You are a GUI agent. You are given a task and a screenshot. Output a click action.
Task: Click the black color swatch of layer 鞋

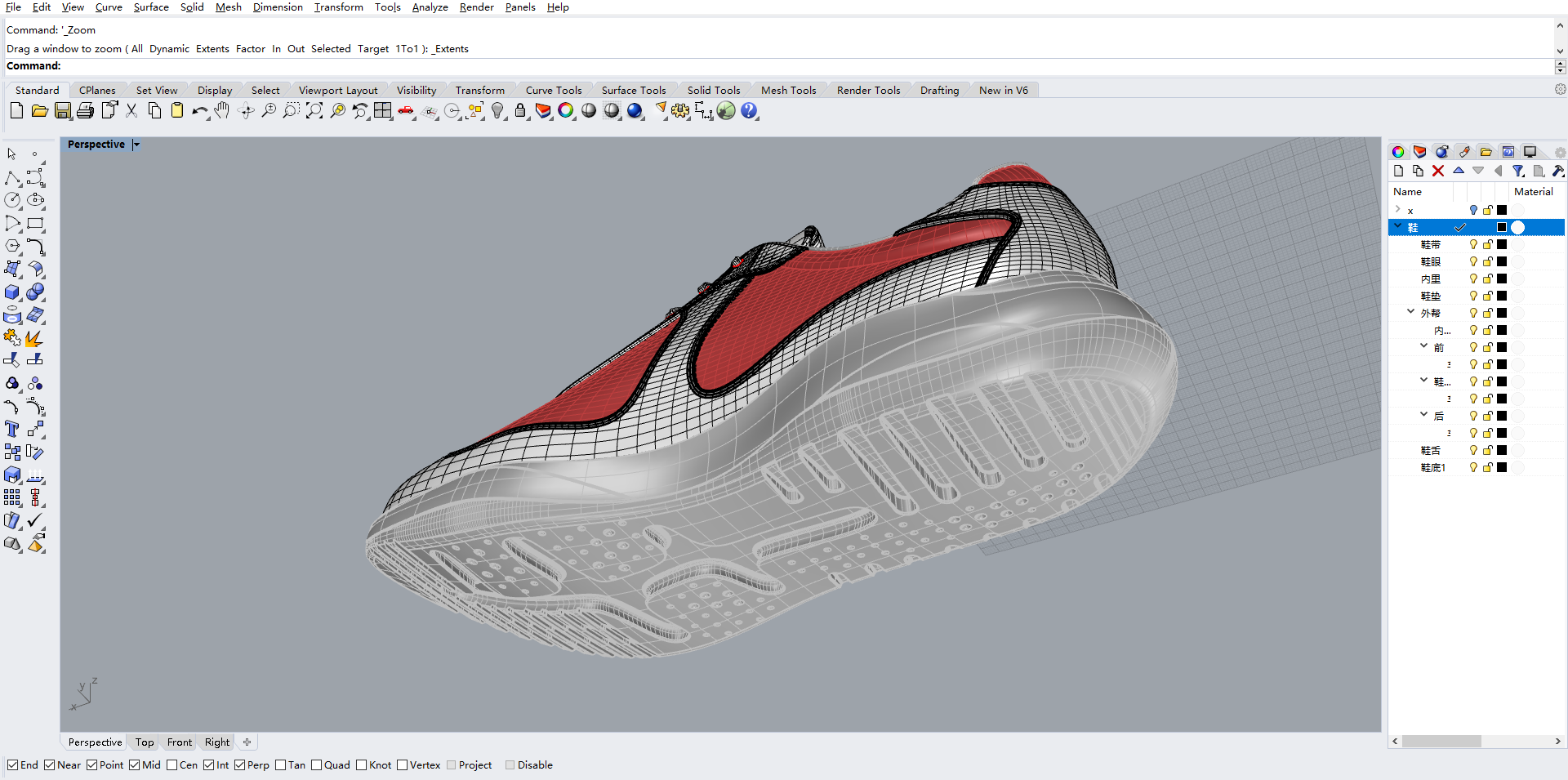point(1503,227)
